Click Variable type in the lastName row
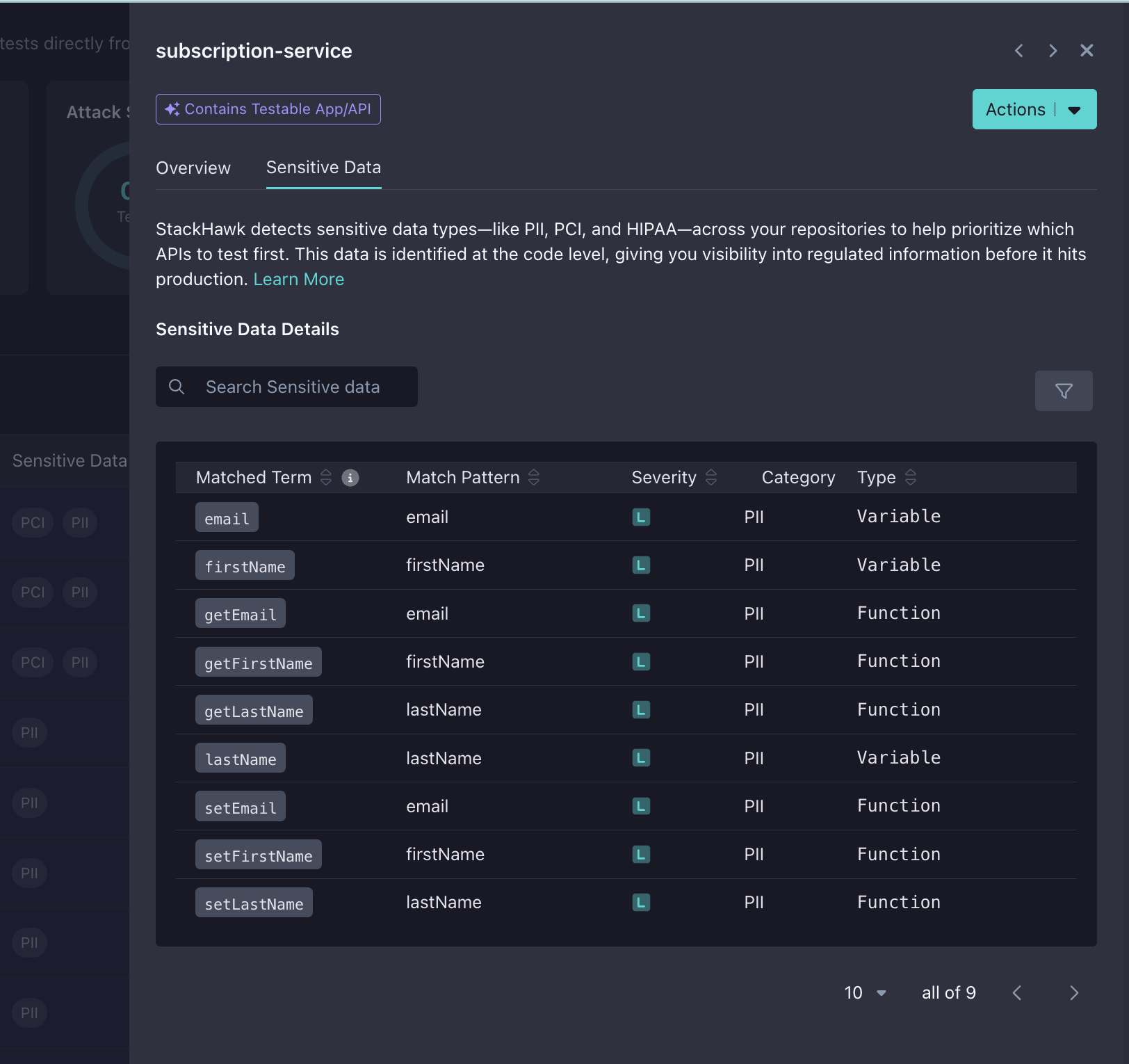 click(x=899, y=758)
